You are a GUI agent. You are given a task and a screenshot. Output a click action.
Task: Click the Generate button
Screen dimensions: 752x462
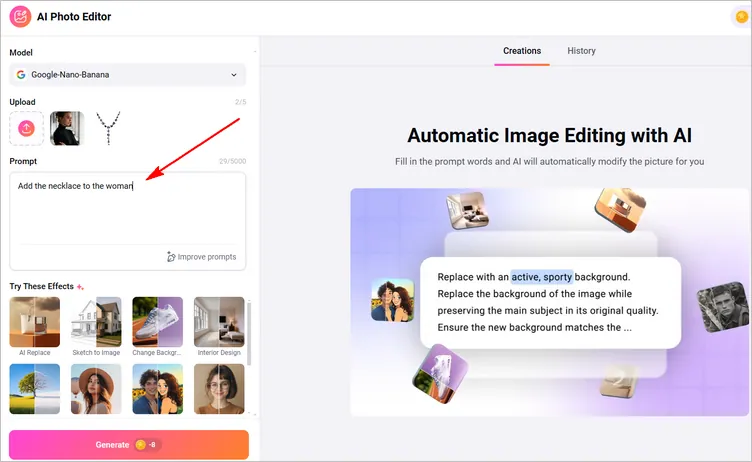(x=129, y=445)
